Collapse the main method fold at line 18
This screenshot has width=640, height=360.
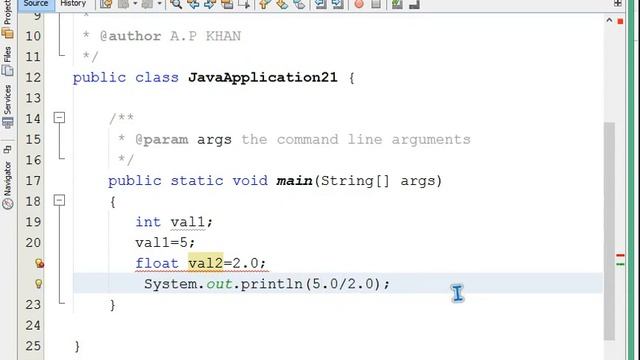tap(59, 200)
